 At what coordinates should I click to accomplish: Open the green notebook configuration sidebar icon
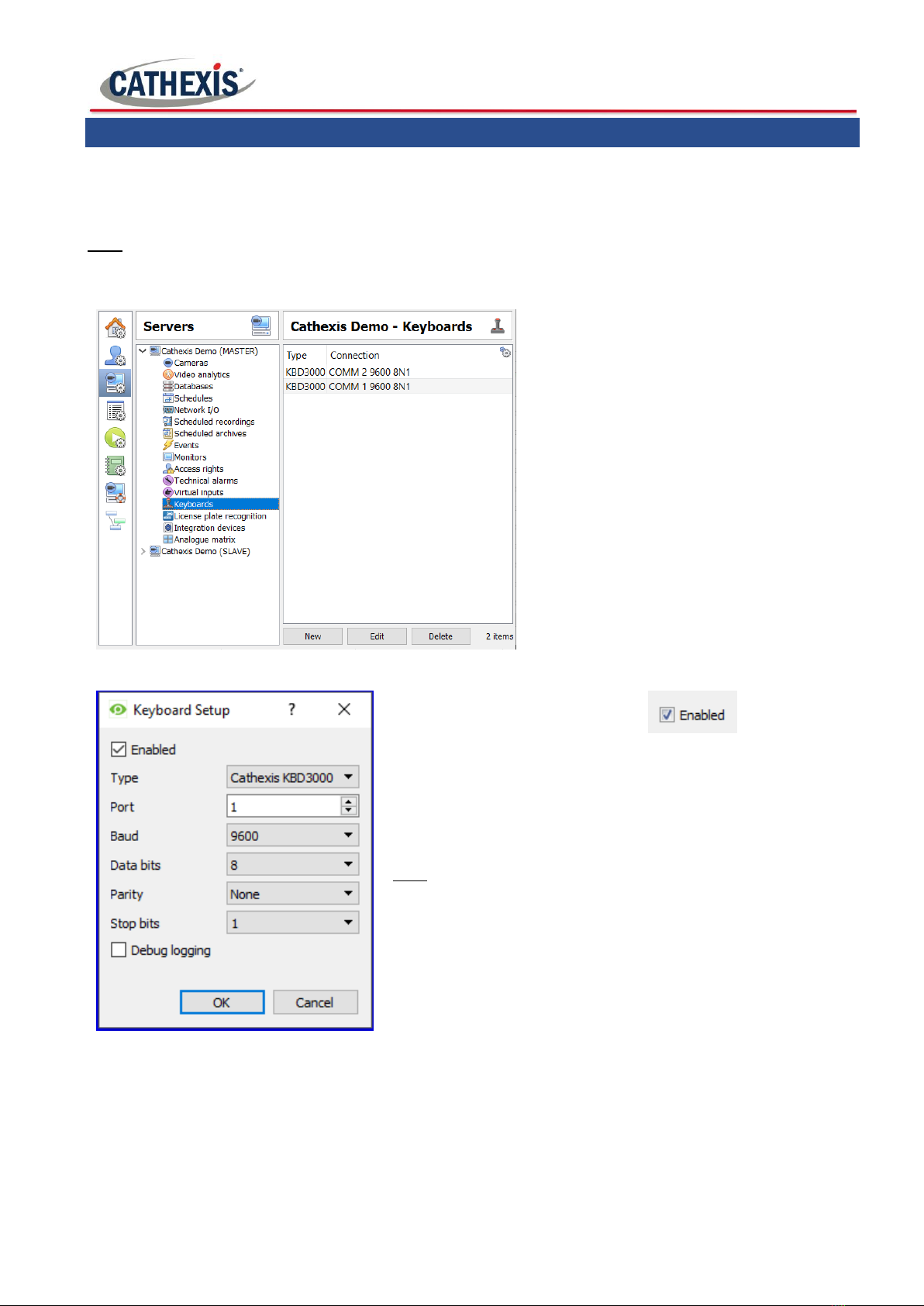(x=115, y=465)
